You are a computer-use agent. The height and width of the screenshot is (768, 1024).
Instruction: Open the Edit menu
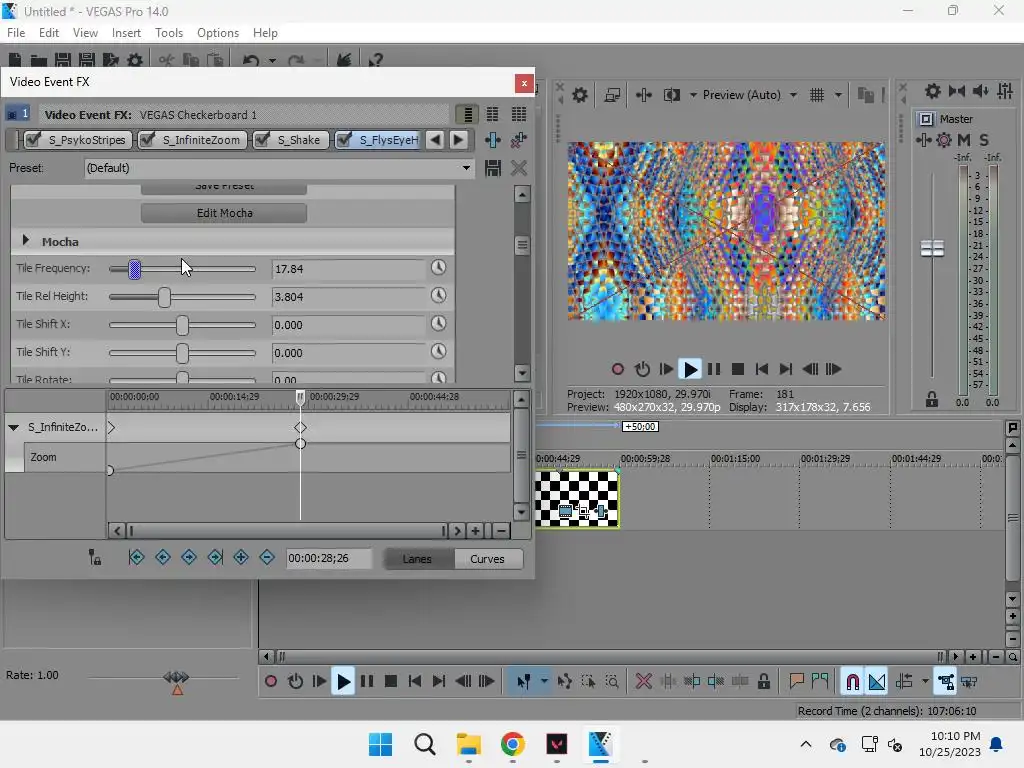click(x=49, y=33)
